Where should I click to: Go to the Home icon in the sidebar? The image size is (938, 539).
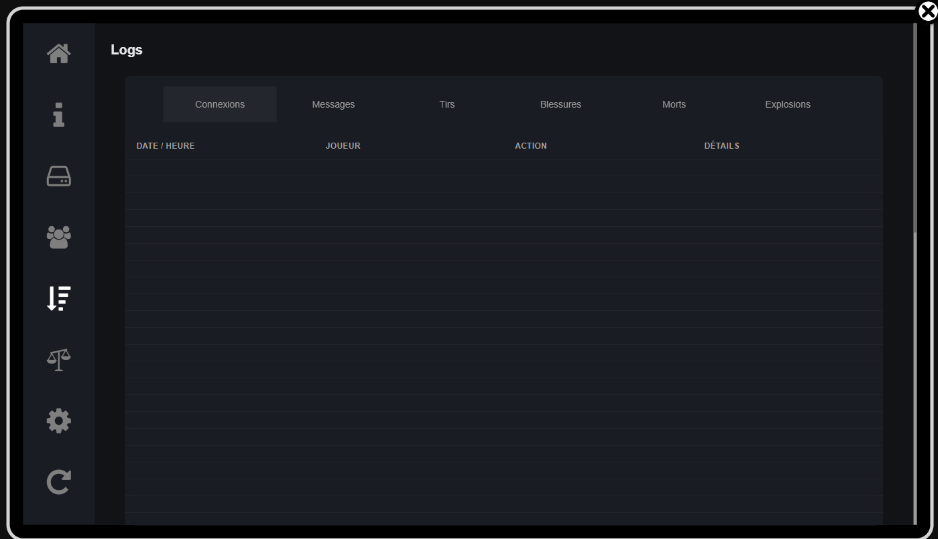point(59,54)
